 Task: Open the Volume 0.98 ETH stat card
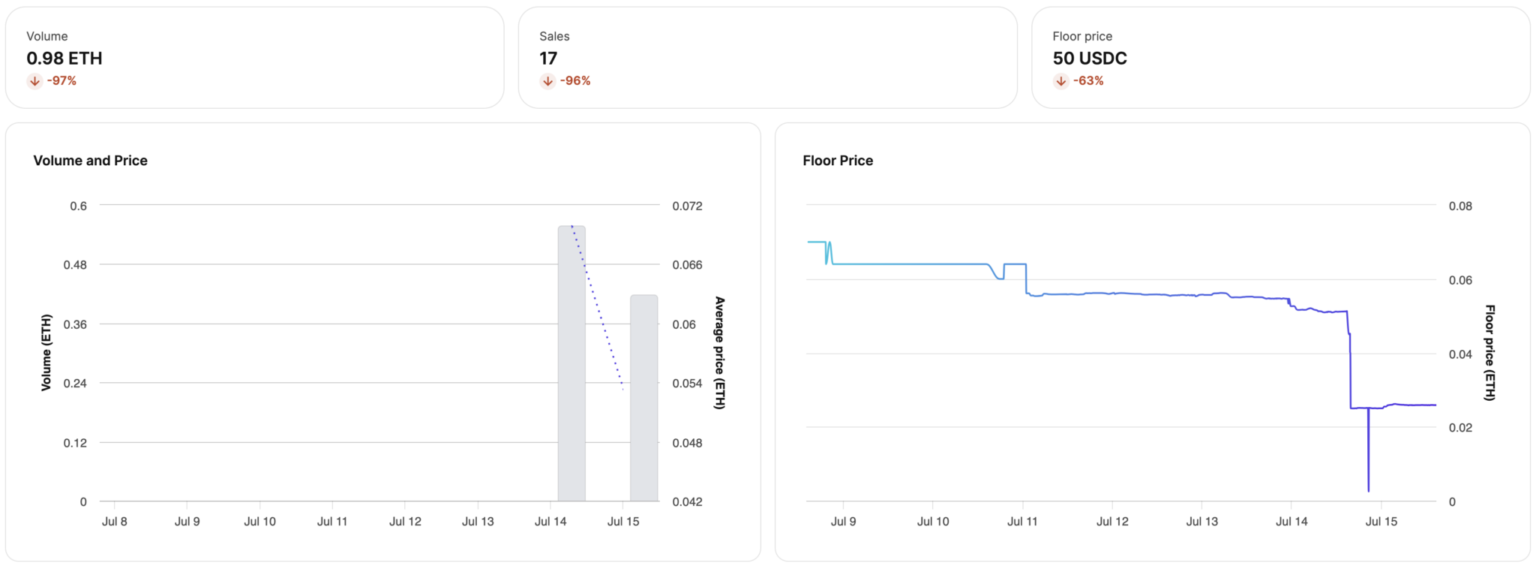[x=254, y=57]
